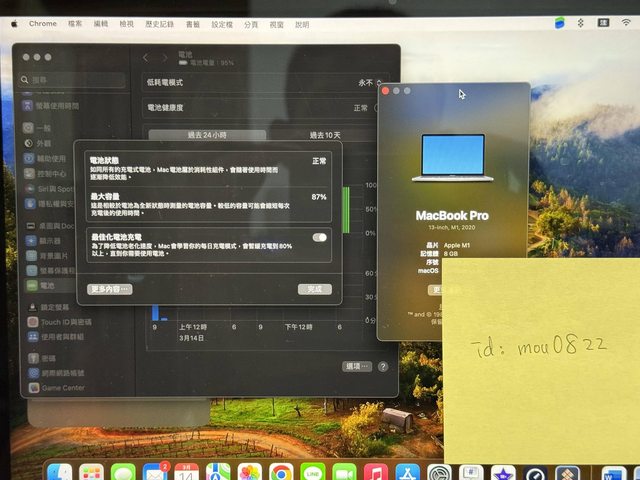Click Learn More (更多內容…) button in dialog
The image size is (640, 480).
click(109, 289)
